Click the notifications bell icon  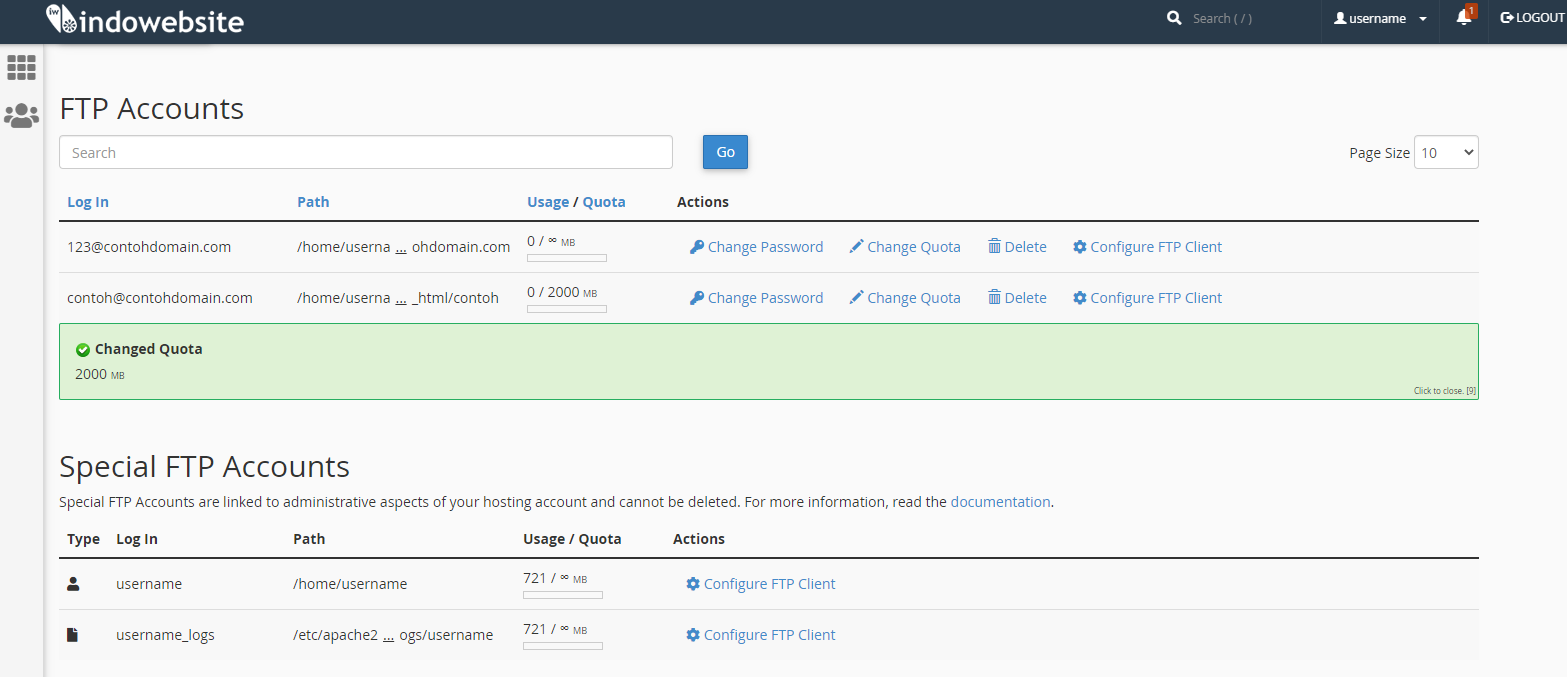pos(1463,18)
